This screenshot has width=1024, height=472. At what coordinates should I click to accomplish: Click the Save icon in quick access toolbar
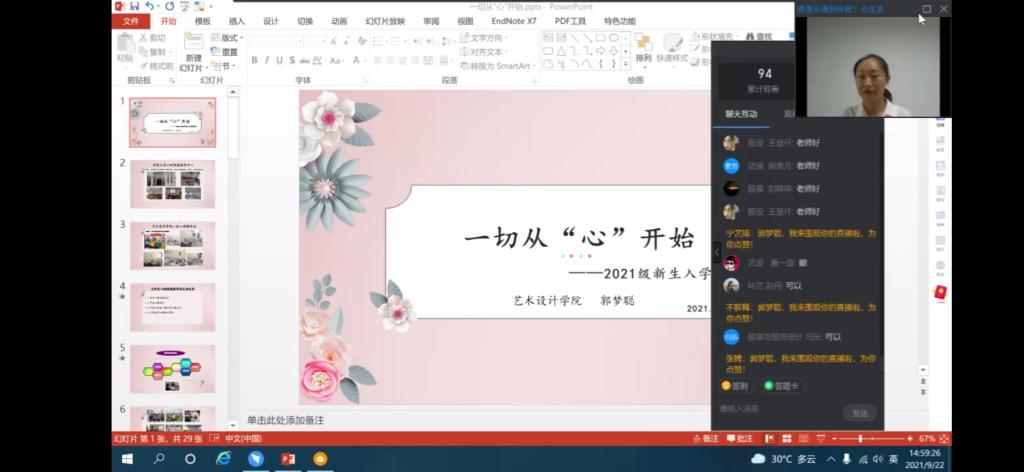131,6
